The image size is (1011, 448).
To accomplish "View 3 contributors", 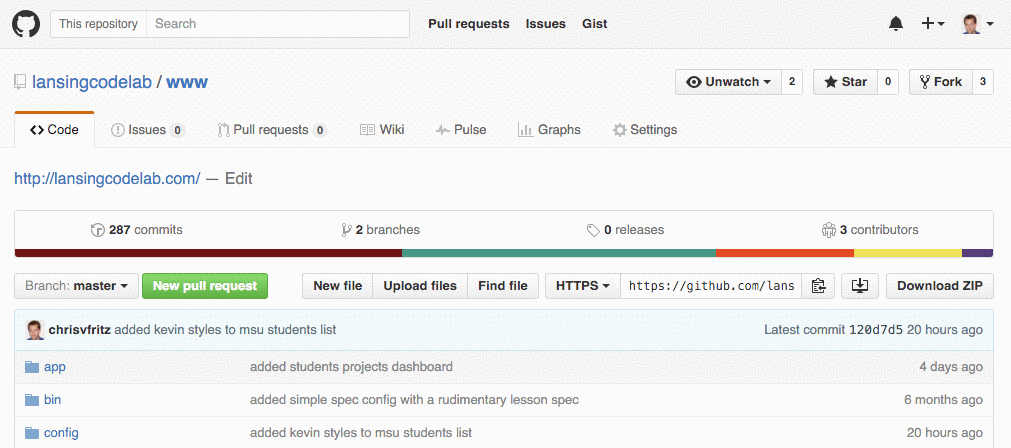I will click(870, 229).
